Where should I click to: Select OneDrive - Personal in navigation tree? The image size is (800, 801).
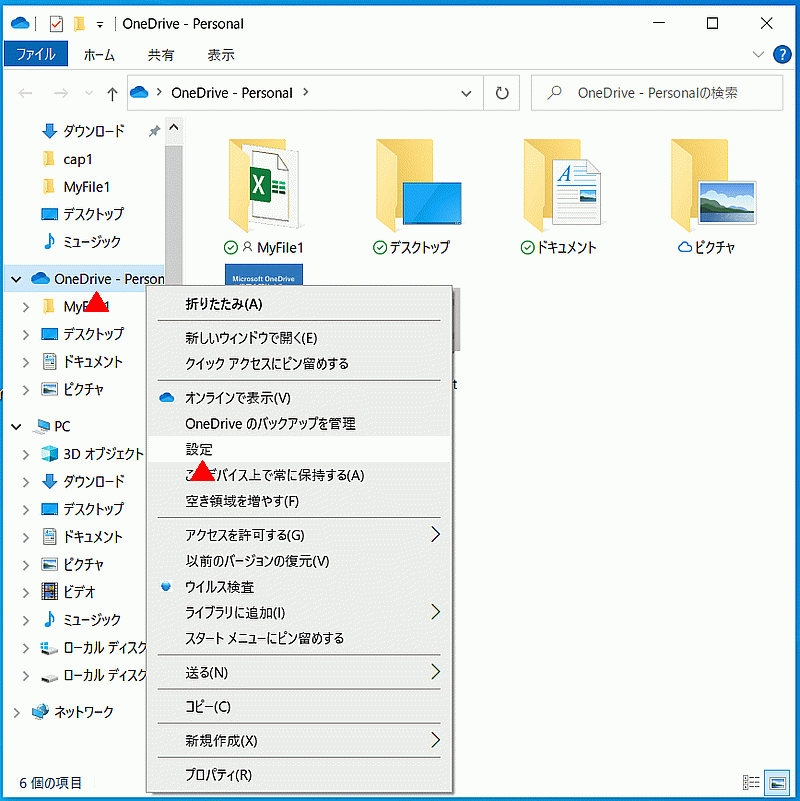pyautogui.click(x=109, y=279)
